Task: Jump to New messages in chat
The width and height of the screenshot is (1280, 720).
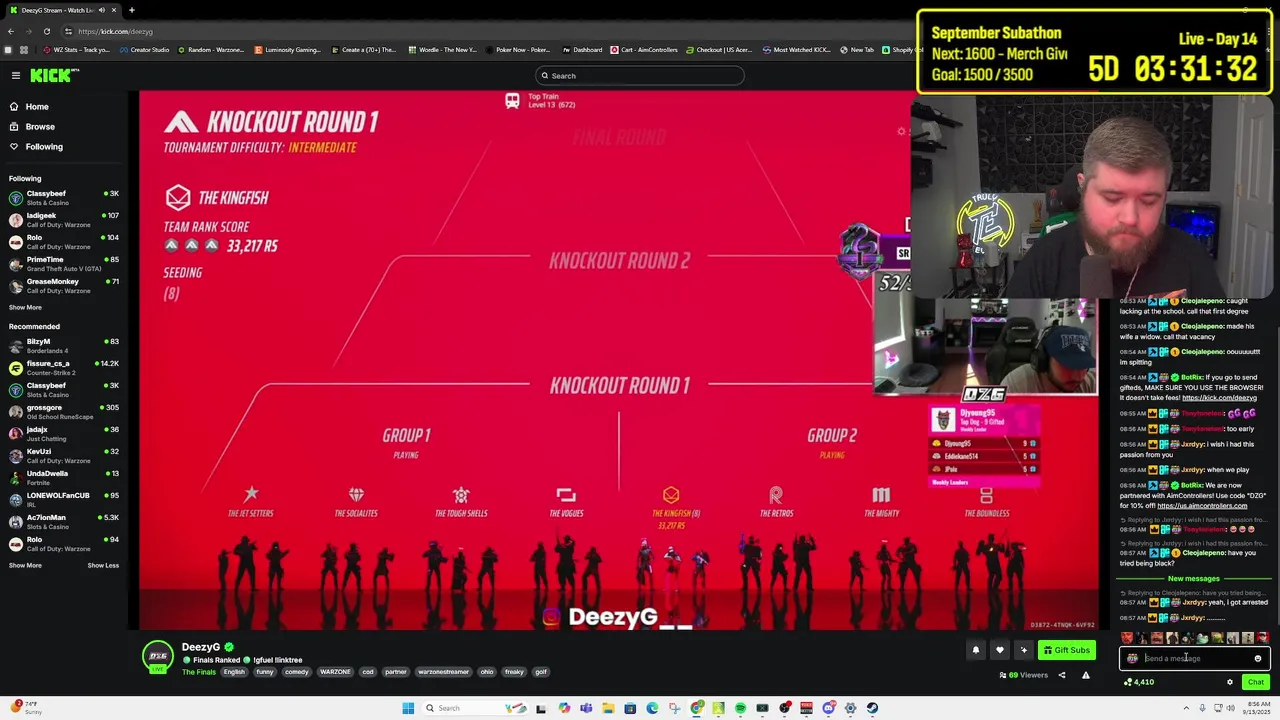Action: point(1194,579)
